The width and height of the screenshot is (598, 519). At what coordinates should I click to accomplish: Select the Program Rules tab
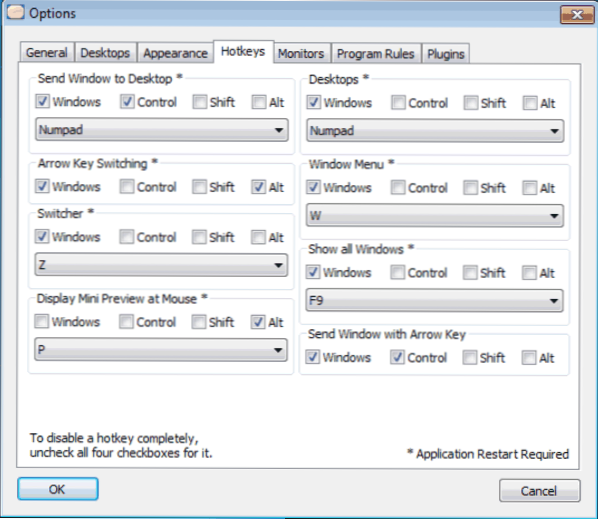click(376, 54)
